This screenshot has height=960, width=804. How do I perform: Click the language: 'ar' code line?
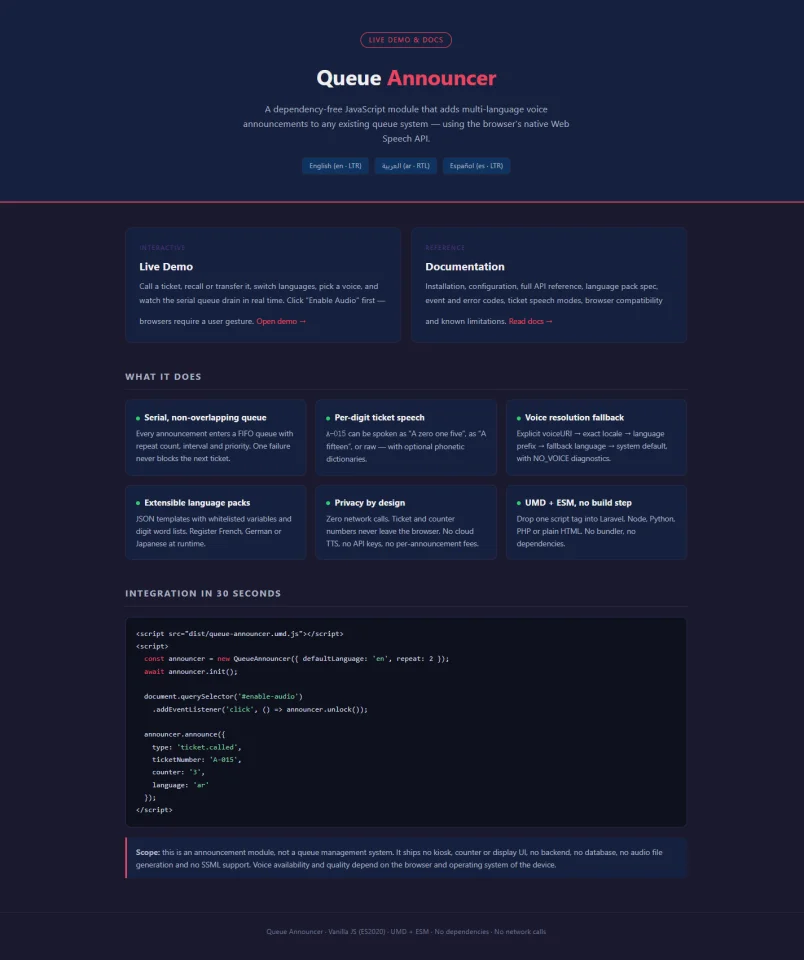tap(181, 785)
